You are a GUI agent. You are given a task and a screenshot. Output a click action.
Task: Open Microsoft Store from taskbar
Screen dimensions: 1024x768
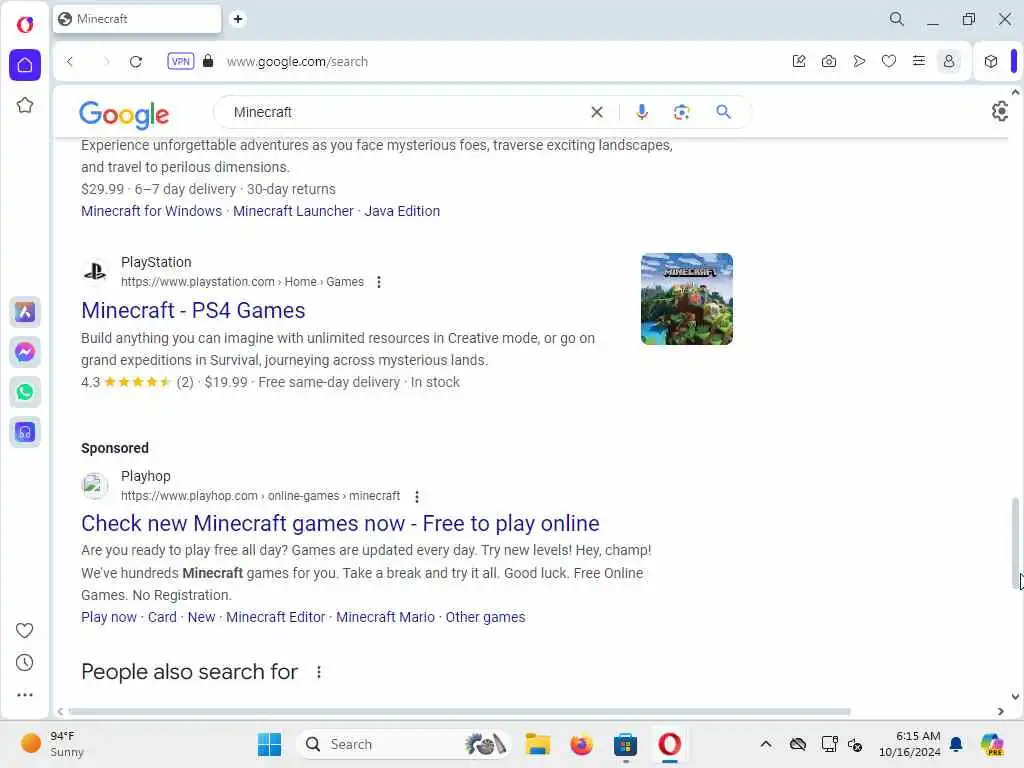pos(625,744)
